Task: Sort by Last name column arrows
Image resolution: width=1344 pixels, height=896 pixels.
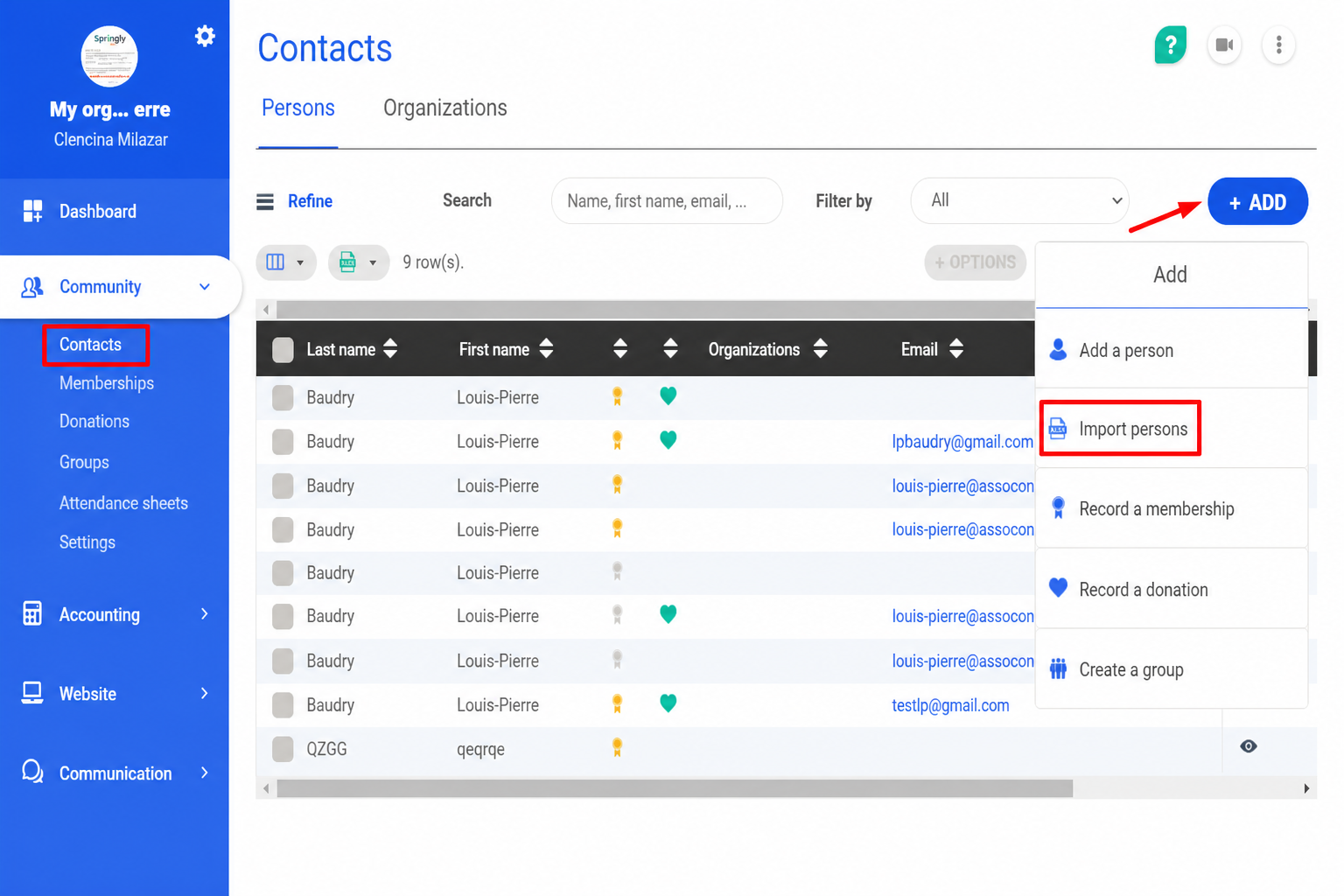Action: pos(390,349)
